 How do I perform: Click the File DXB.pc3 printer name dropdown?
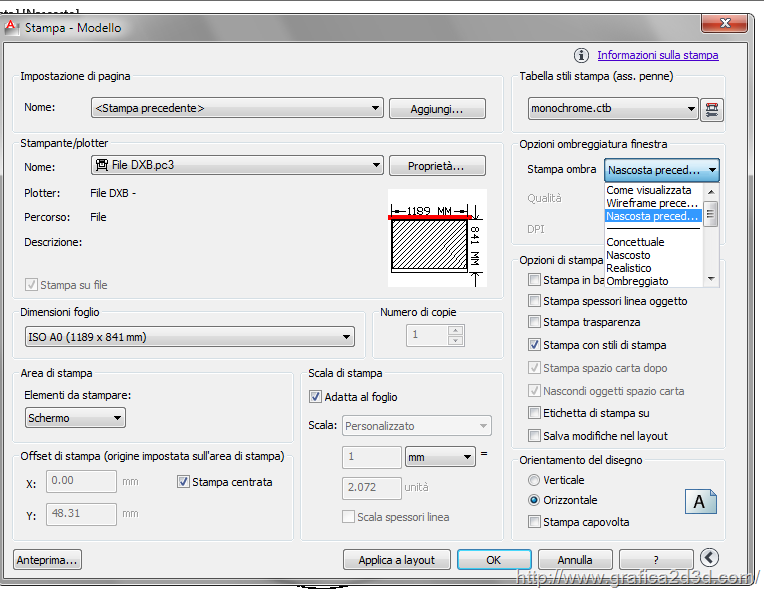click(x=237, y=165)
